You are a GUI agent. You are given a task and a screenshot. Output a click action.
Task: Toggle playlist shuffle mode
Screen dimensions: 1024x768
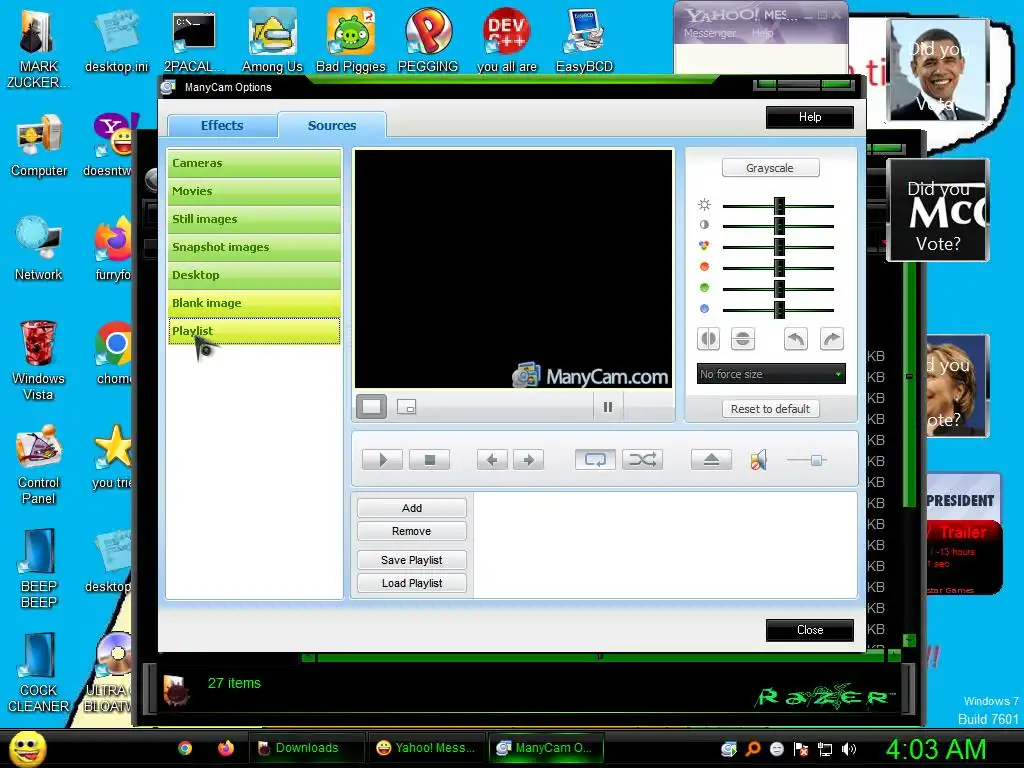643,460
